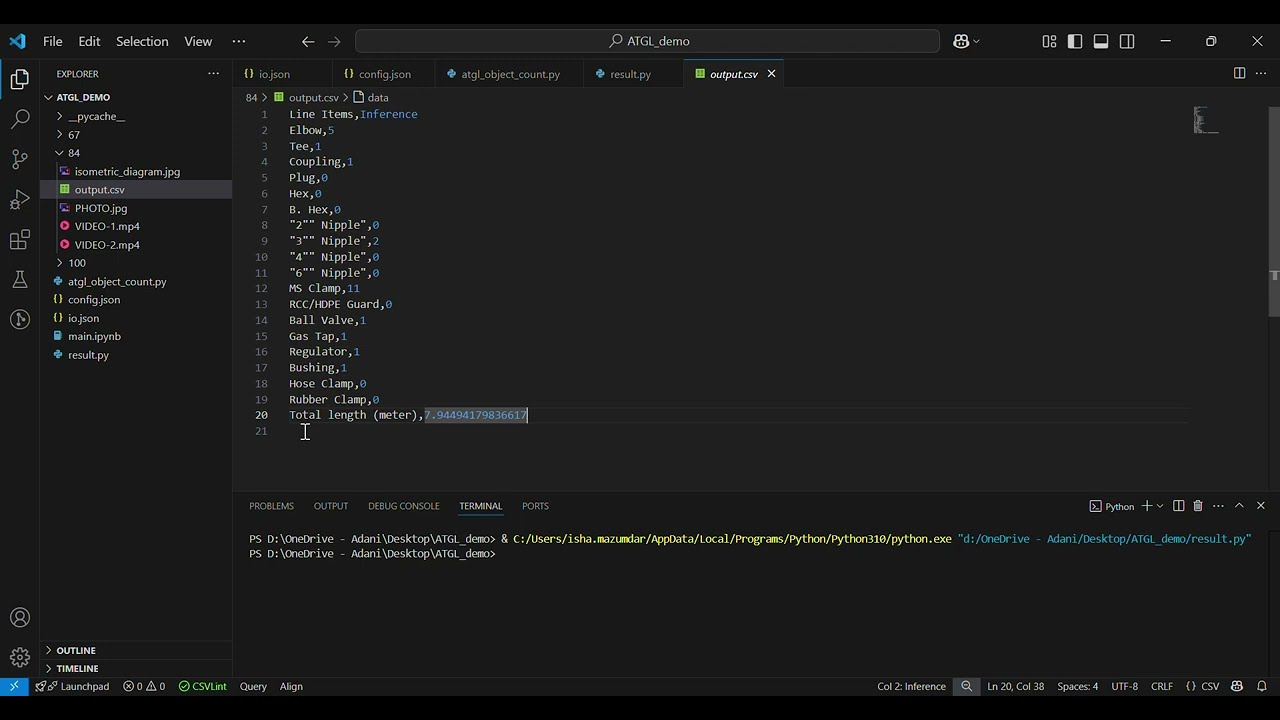This screenshot has width=1280, height=720.
Task: Toggle the Secondary Side Bar visibility
Action: [1127, 41]
